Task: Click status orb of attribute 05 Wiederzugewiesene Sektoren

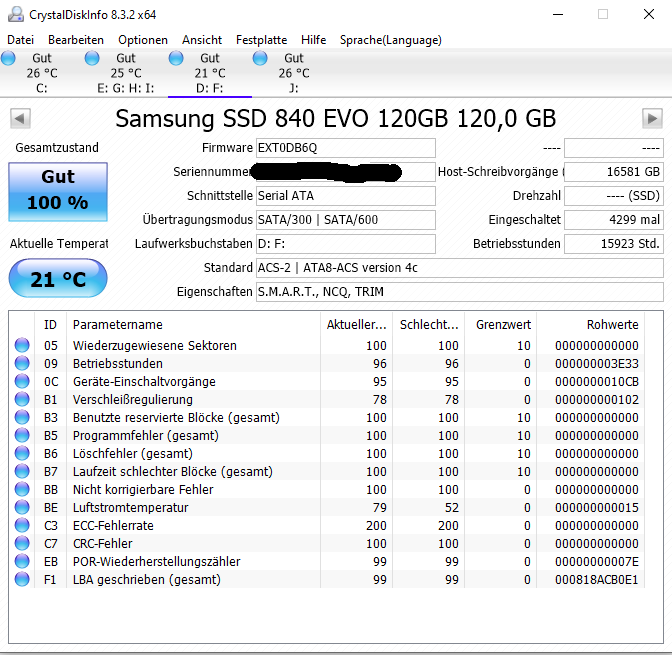Action: click(x=22, y=345)
